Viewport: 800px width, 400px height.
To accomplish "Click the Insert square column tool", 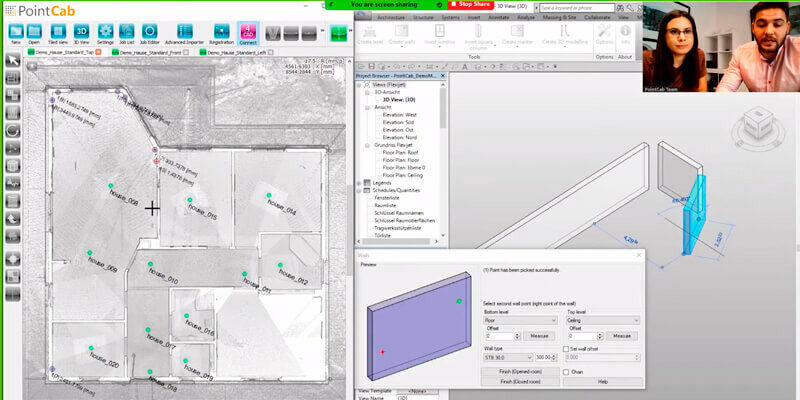I will [478, 36].
